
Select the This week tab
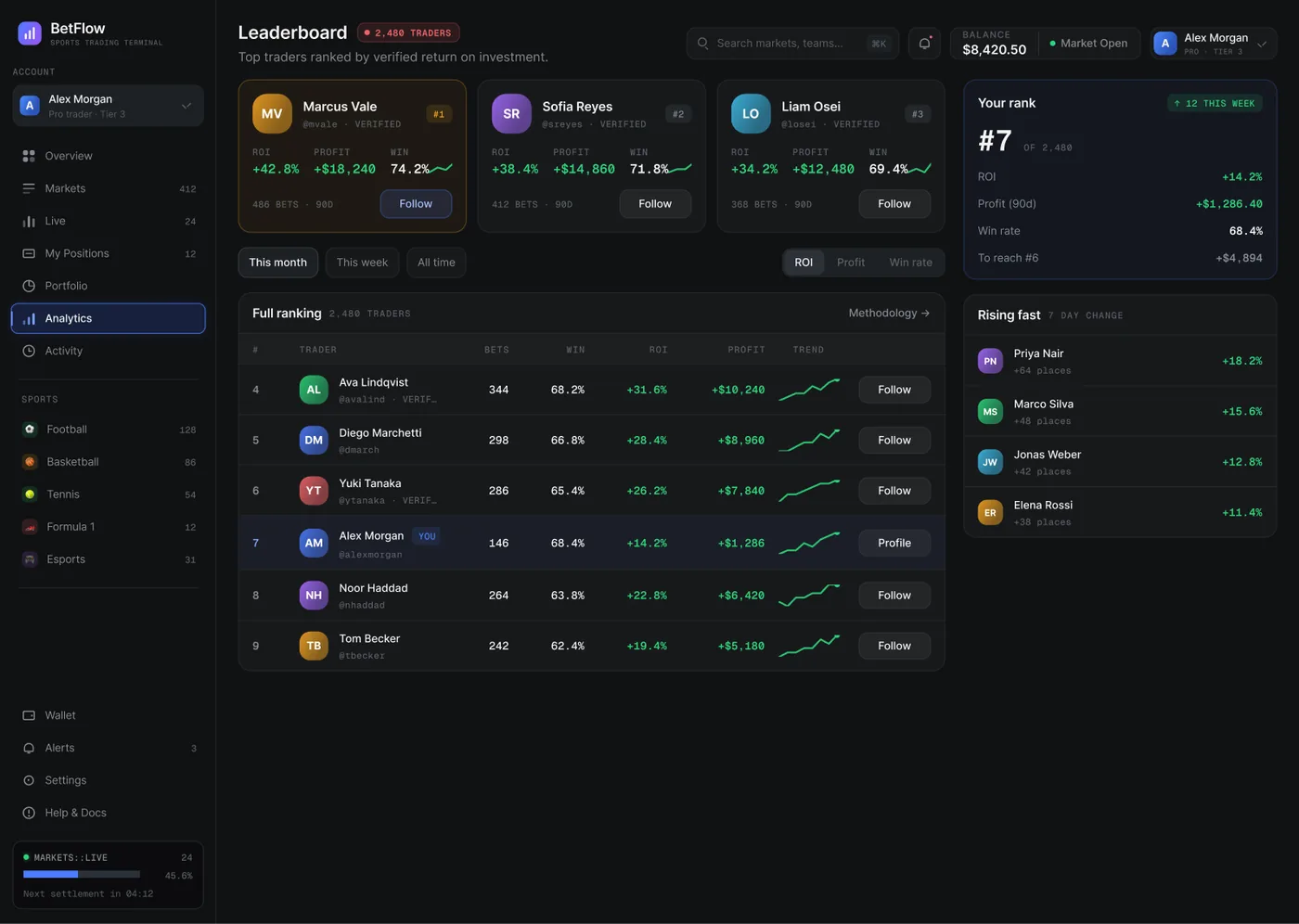(x=362, y=263)
